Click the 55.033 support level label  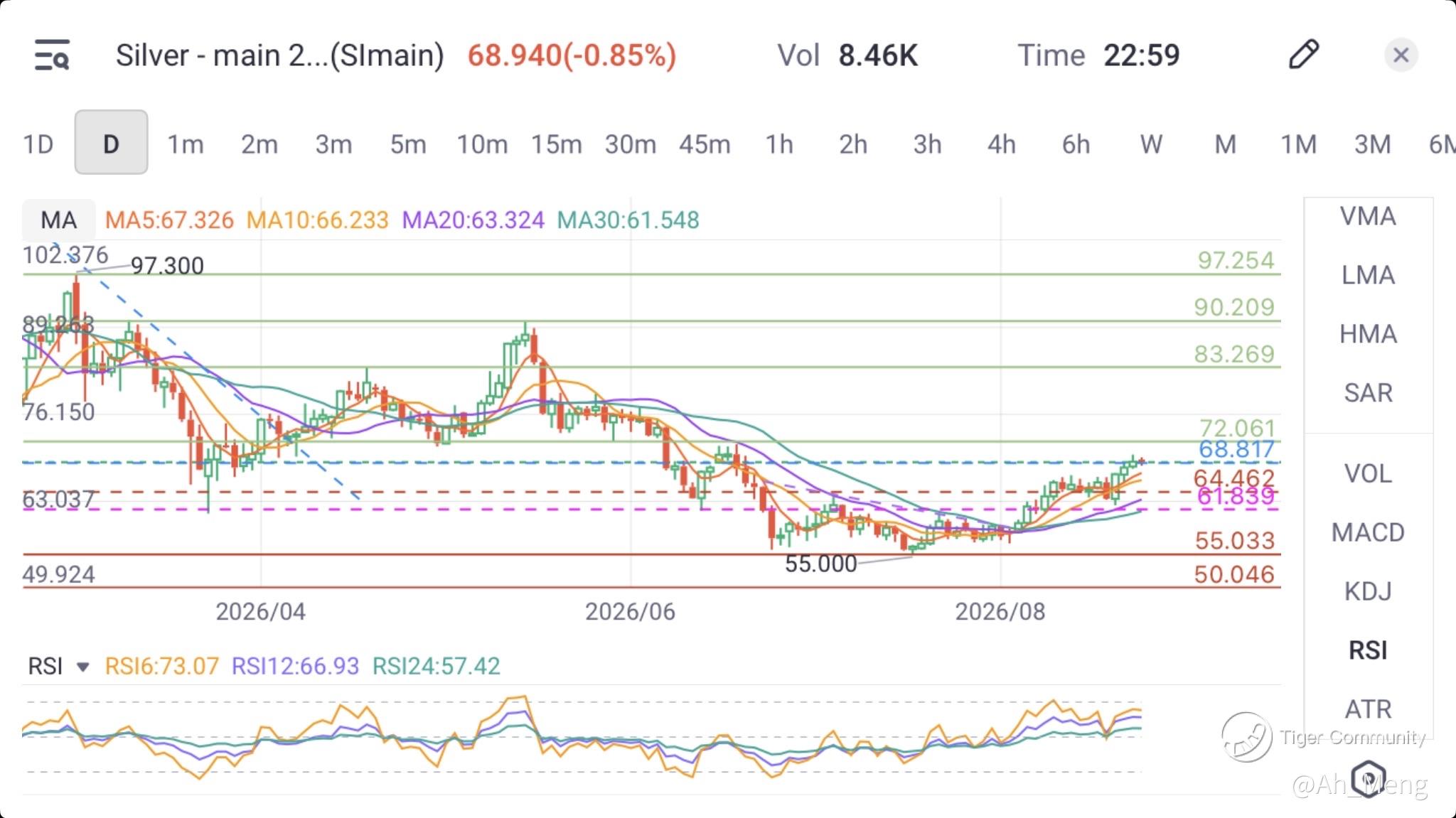(x=1235, y=541)
